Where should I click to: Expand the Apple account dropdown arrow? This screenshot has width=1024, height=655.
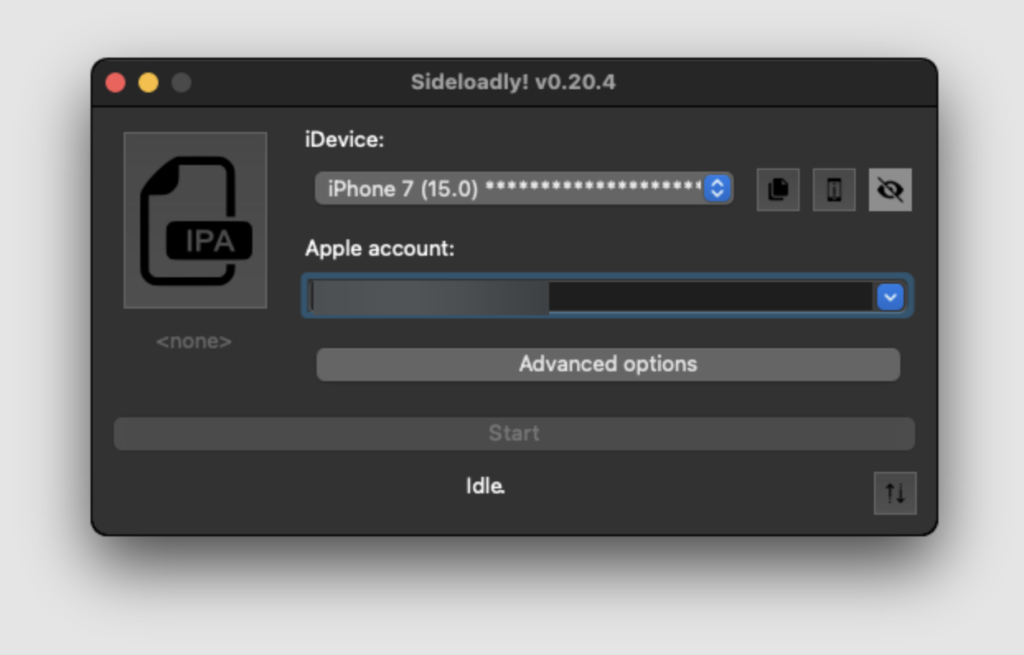point(890,297)
